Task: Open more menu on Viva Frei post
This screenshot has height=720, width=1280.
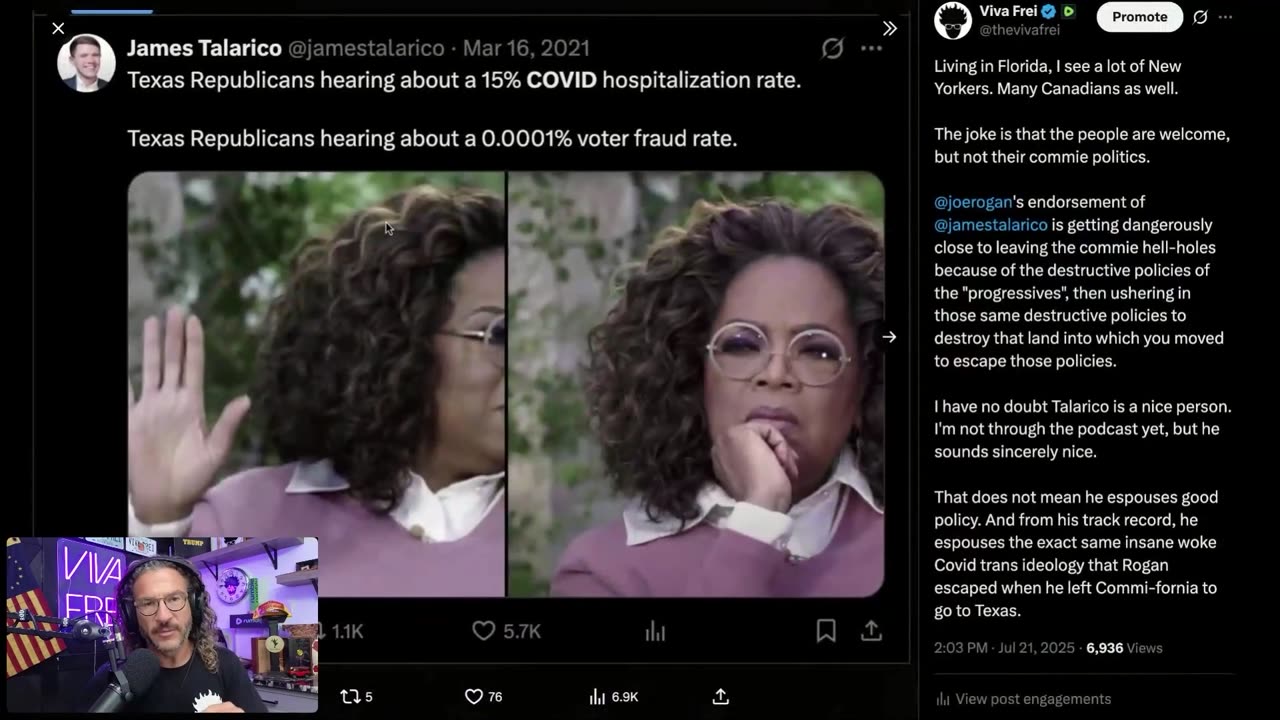Action: coord(1226,17)
